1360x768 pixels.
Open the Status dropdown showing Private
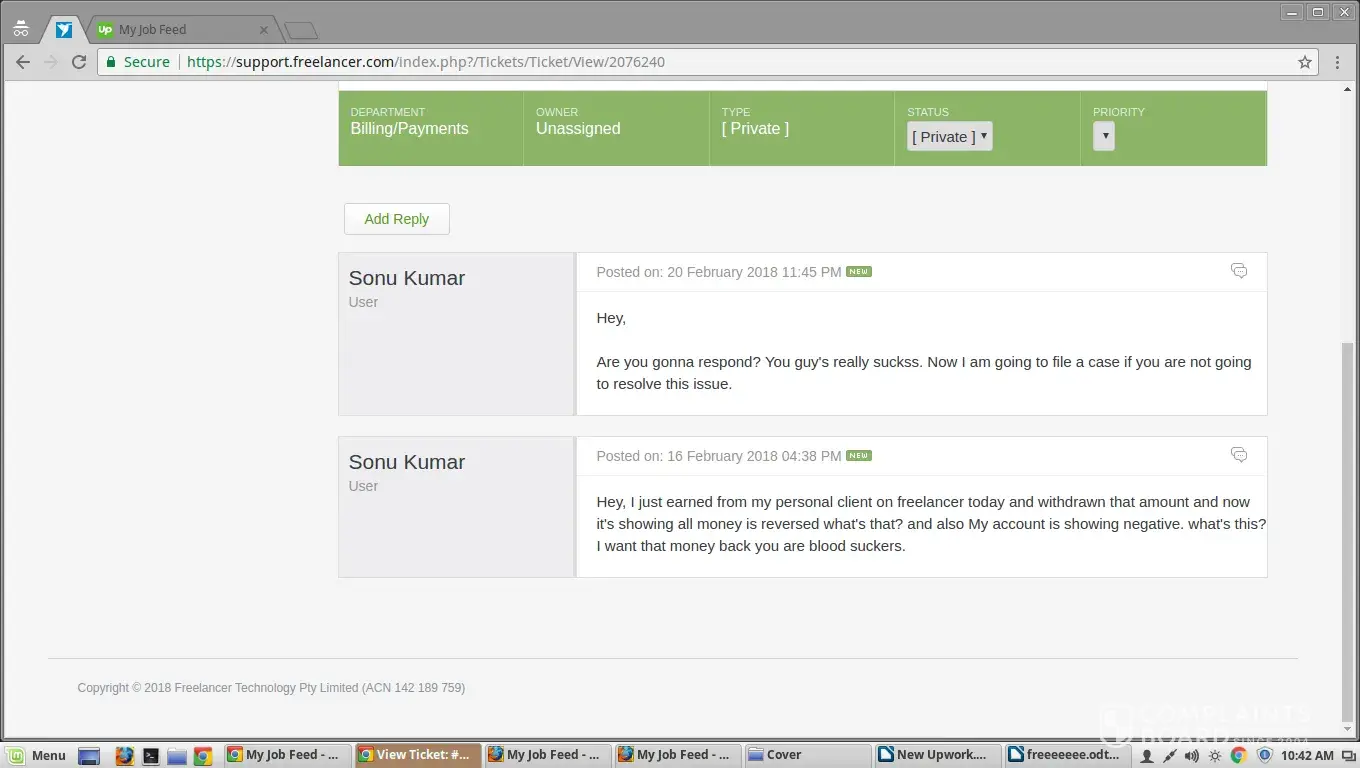pyautogui.click(x=949, y=137)
